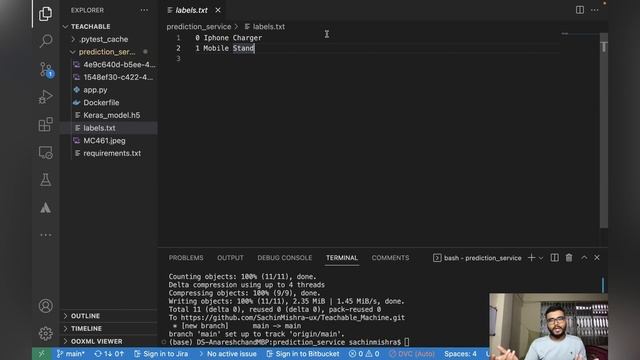The width and height of the screenshot is (640, 360).
Task: Collapse the TEACHABLE root folder
Action: click(90, 27)
